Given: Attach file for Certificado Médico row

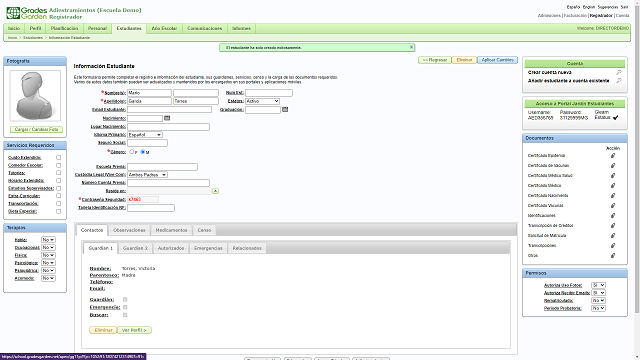Looking at the screenshot, I should click(613, 186).
